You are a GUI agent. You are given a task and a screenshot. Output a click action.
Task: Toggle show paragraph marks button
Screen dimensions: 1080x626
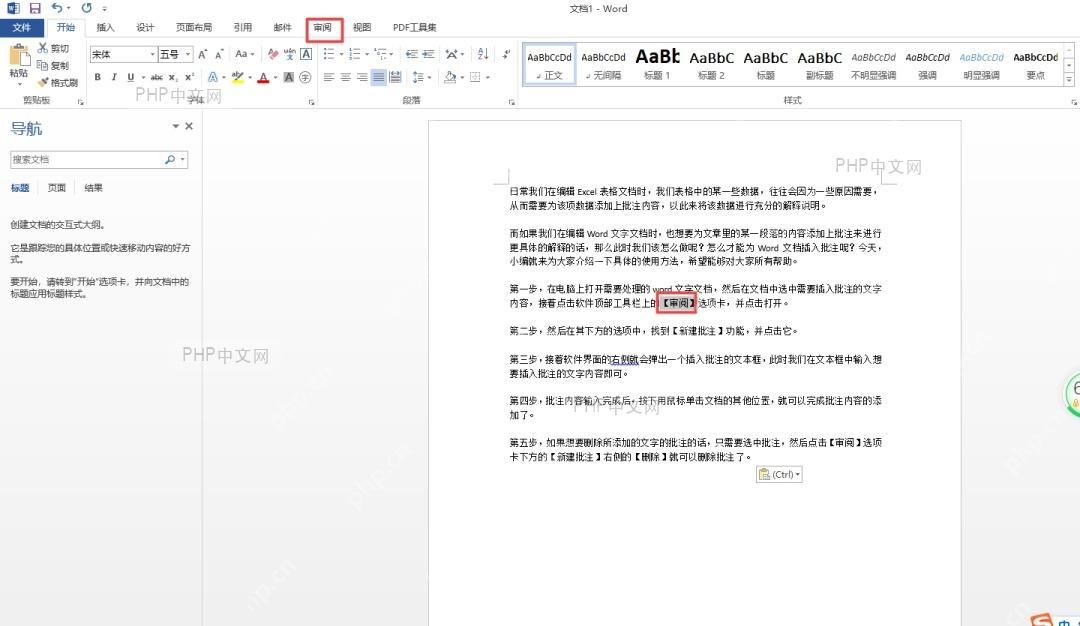506,54
